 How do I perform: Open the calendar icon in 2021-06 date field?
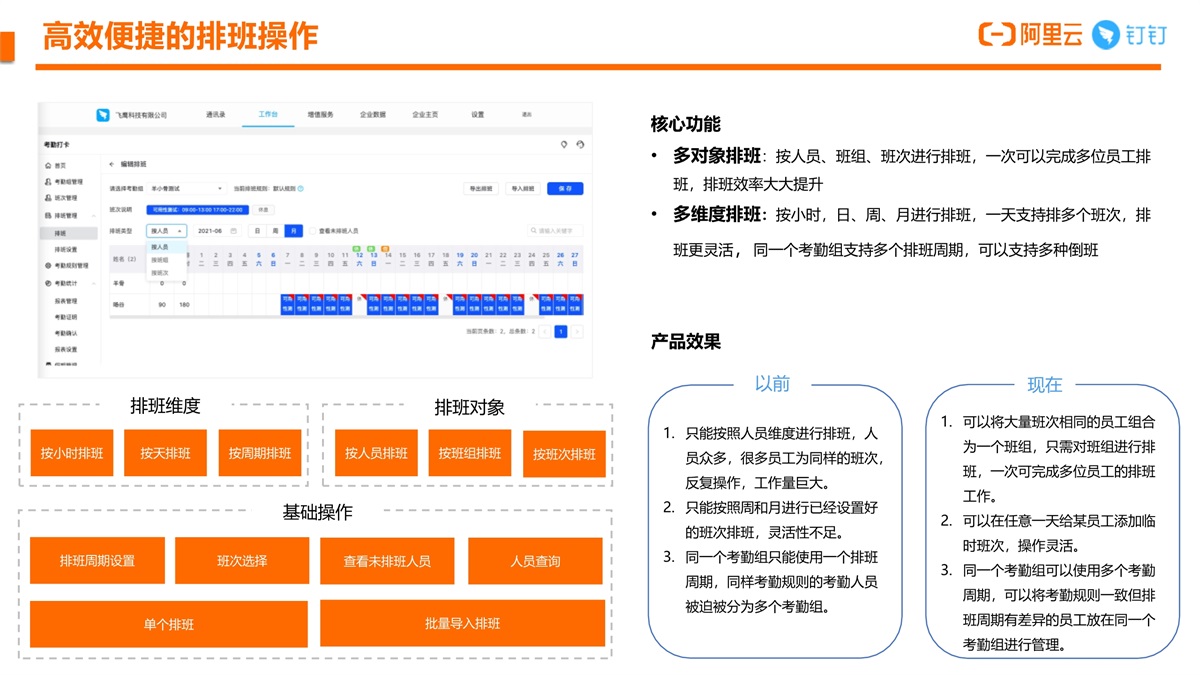click(234, 231)
